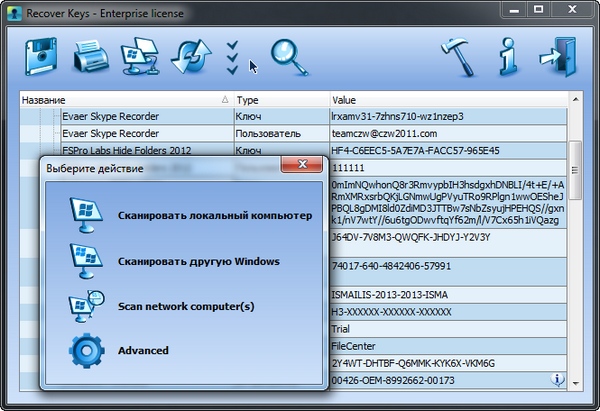This screenshot has height=411, width=600.
Task: Click the Trial value cell
Action: pos(448,329)
